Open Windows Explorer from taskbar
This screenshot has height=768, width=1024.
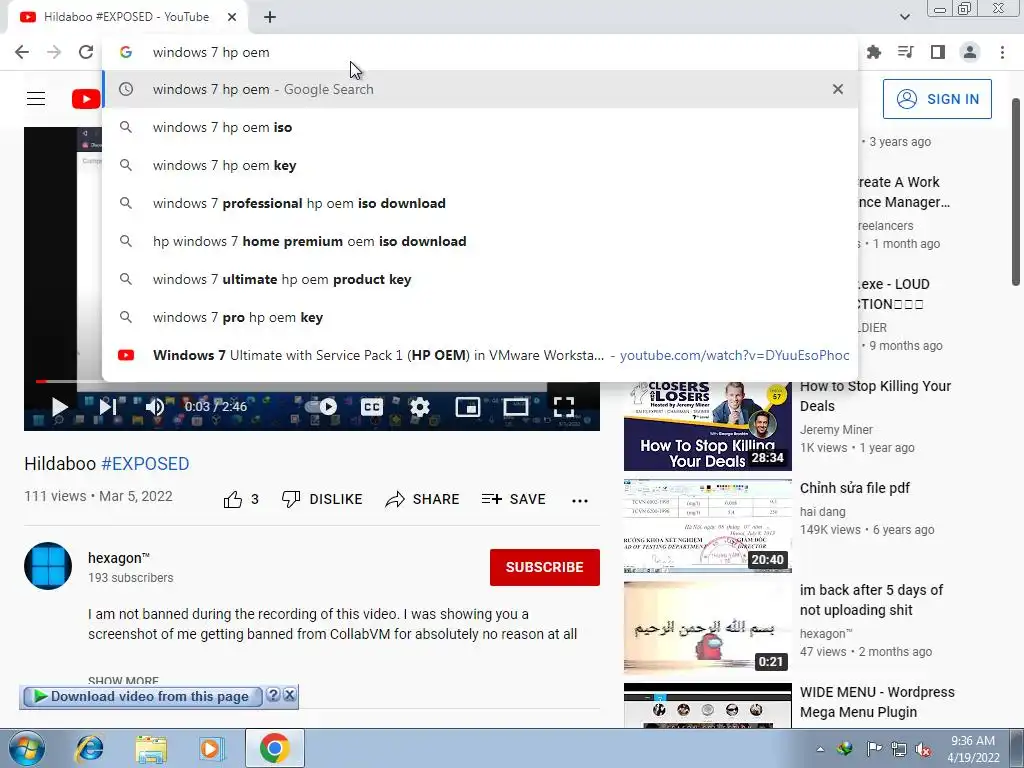click(x=151, y=748)
